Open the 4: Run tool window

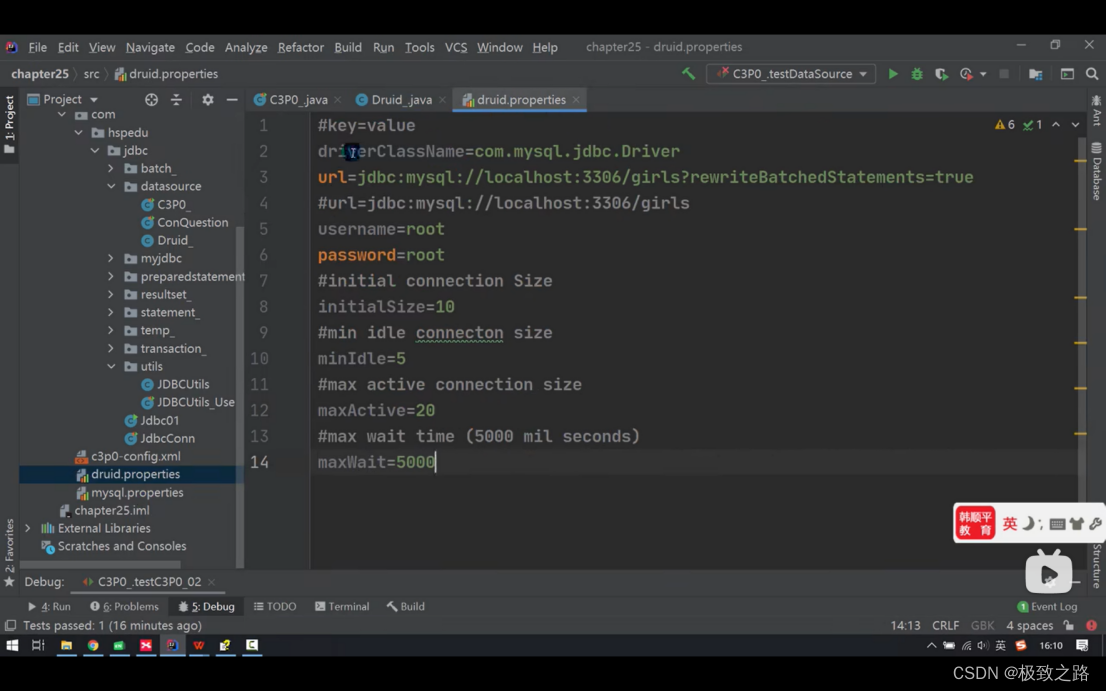pos(49,607)
